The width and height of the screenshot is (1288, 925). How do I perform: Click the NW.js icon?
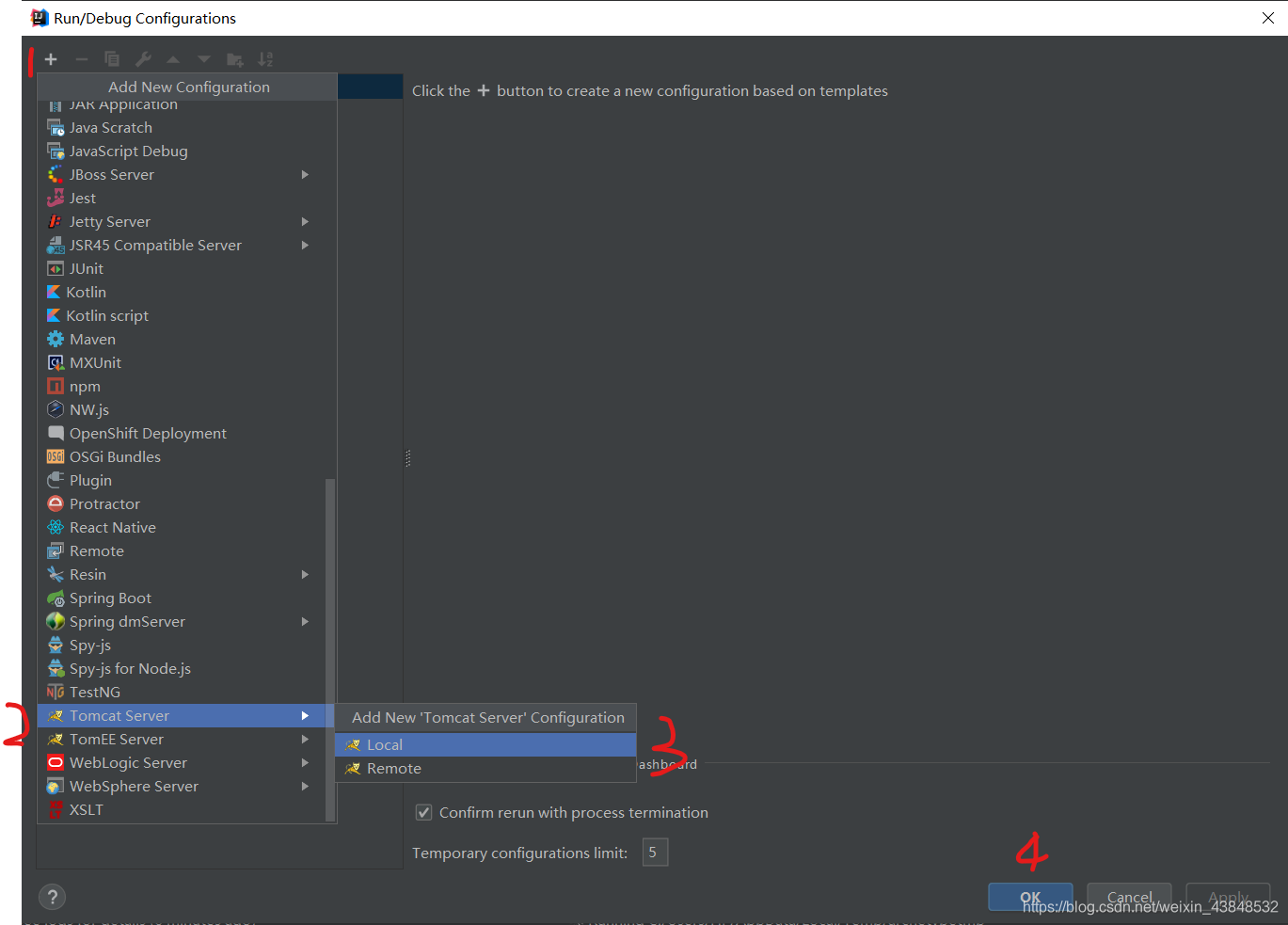[x=56, y=409]
